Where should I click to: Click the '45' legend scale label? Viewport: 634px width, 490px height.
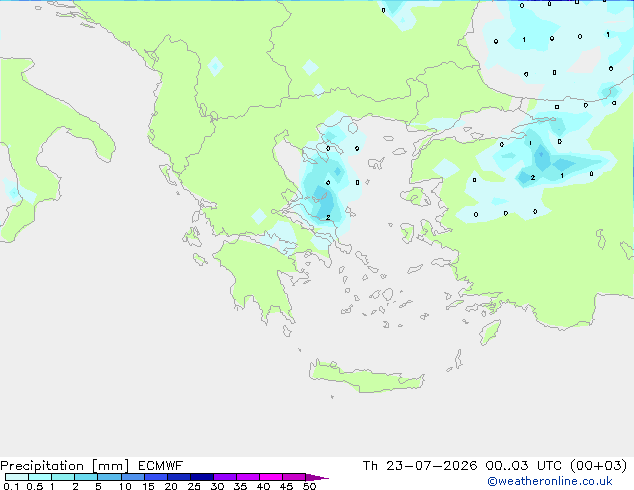tap(286, 486)
